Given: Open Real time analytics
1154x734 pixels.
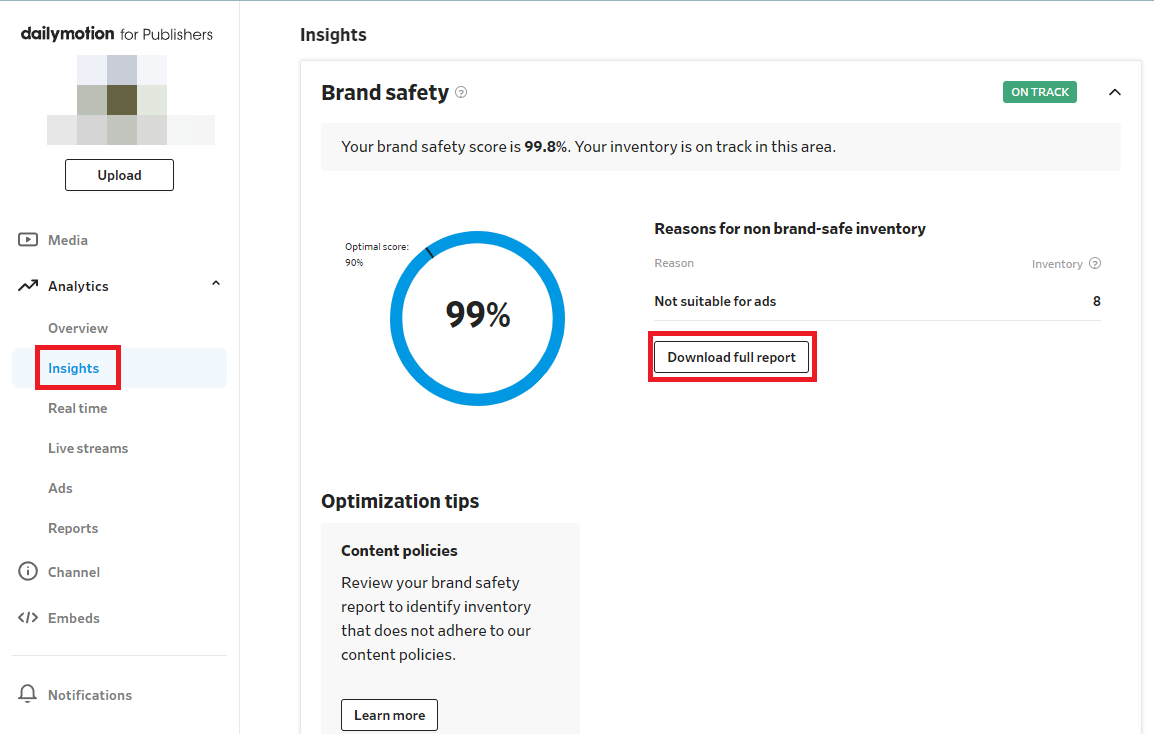Looking at the screenshot, I should point(78,408).
